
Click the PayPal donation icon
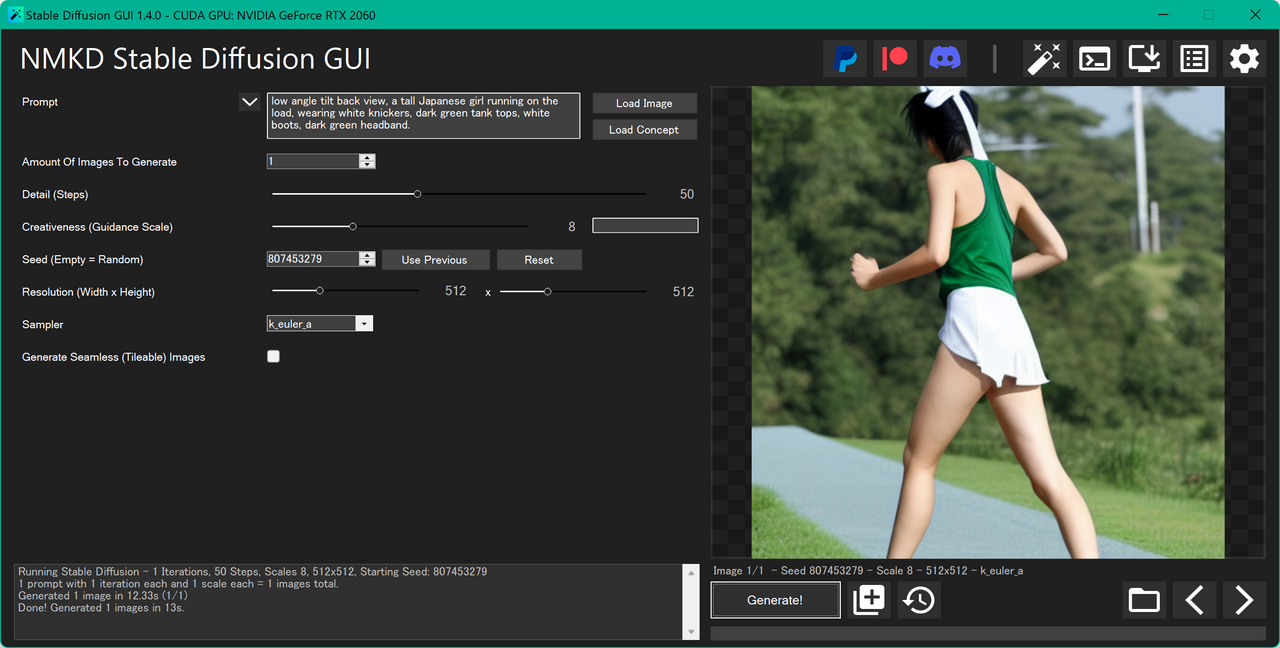(x=845, y=58)
